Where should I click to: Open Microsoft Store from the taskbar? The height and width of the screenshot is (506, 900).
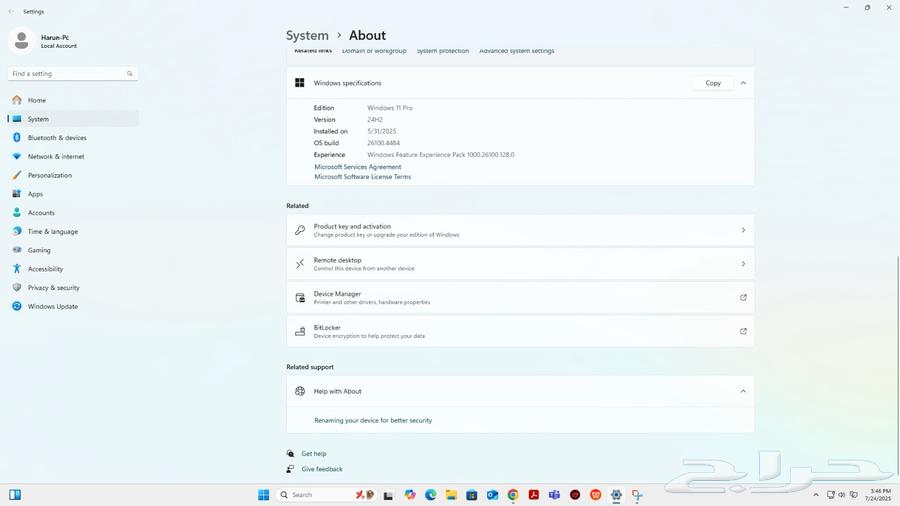[x=472, y=495]
